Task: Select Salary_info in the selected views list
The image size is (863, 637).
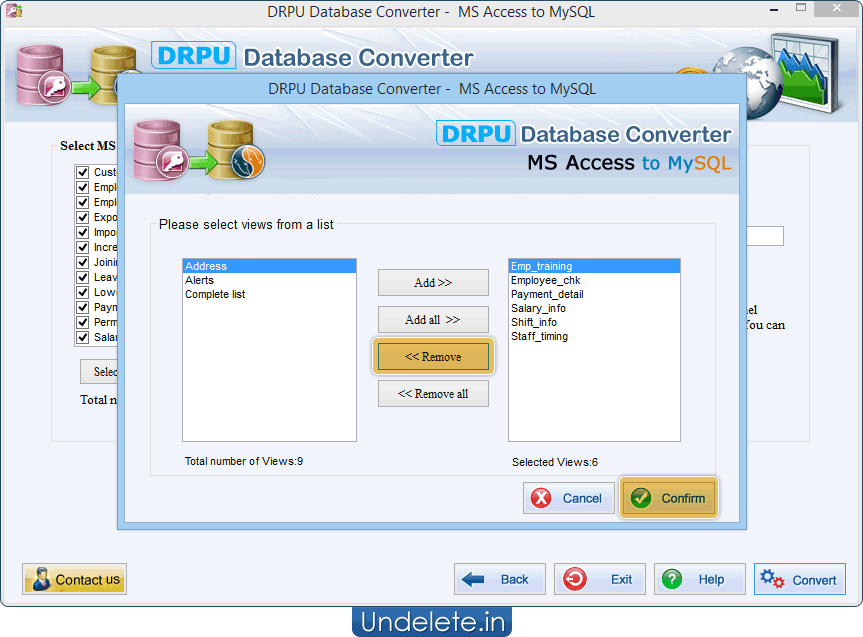Action: click(x=594, y=308)
